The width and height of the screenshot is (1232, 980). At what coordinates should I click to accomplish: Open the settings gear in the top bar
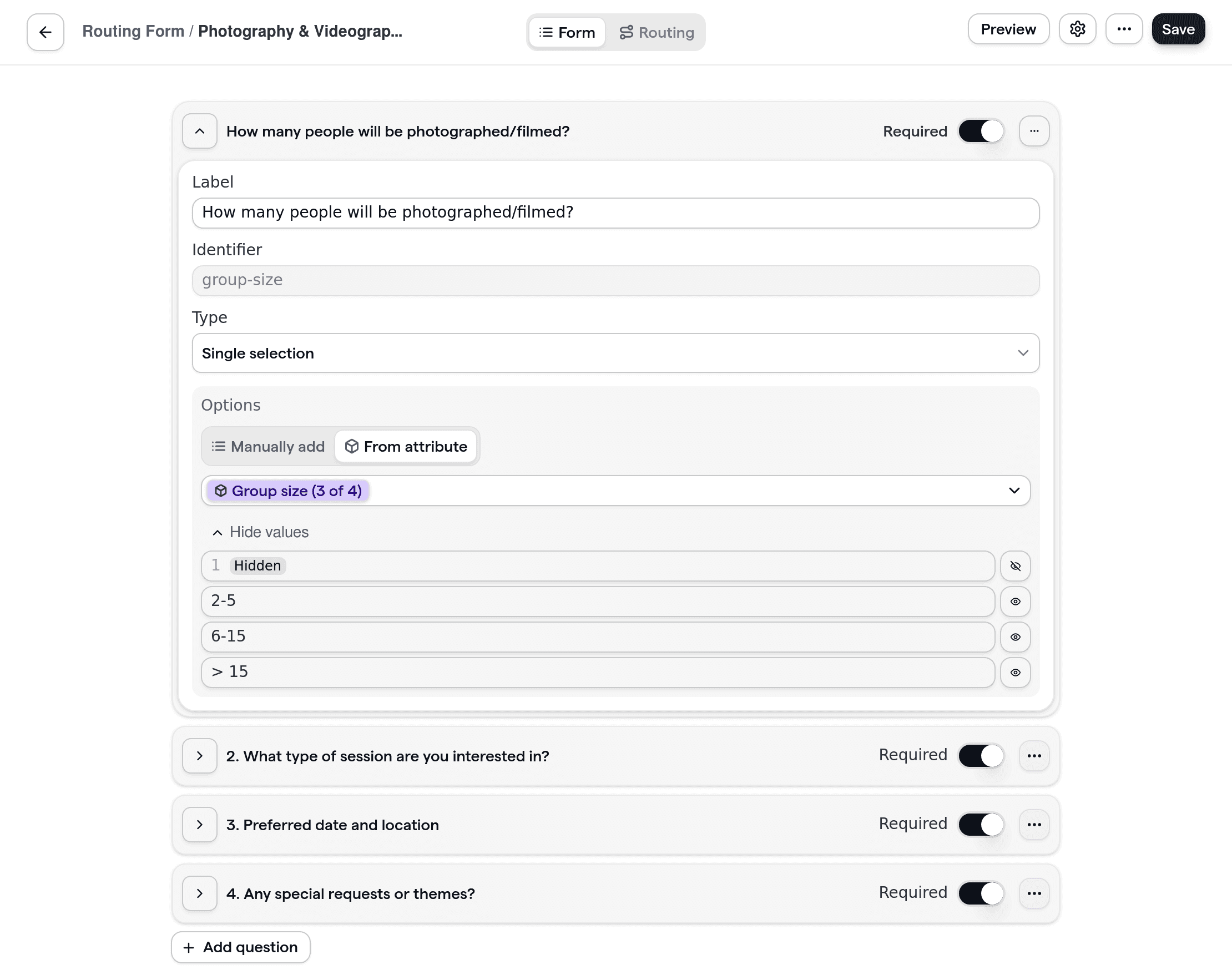(1078, 29)
